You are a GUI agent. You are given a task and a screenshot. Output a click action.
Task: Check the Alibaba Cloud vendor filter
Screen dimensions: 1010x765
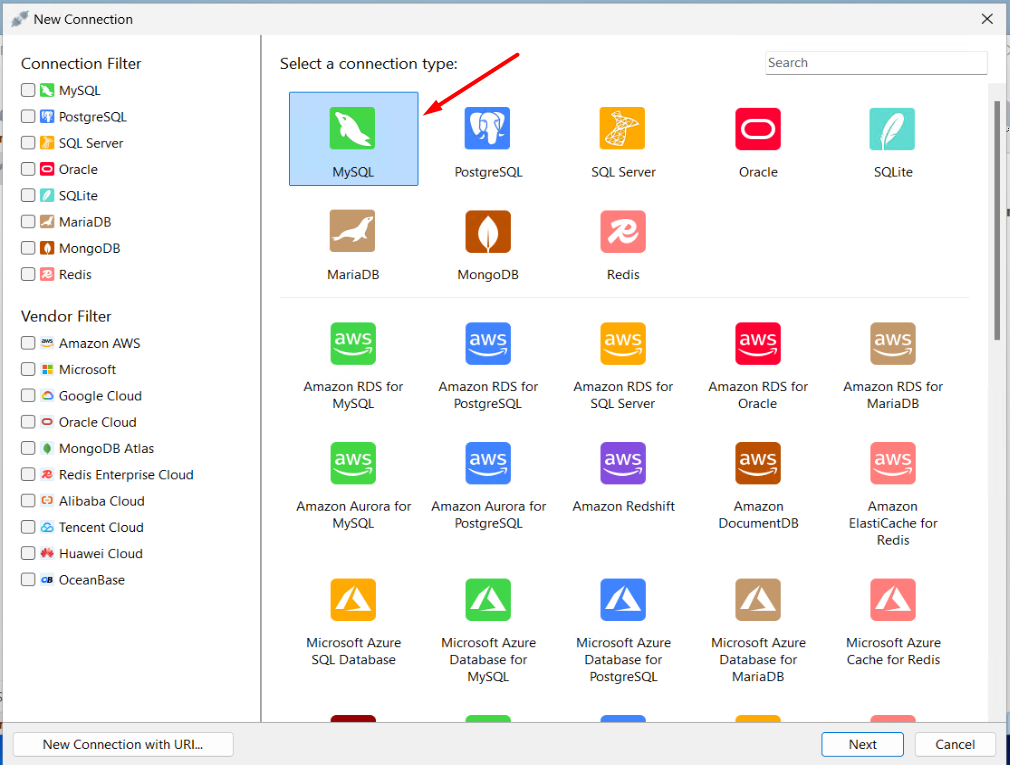[28, 500]
